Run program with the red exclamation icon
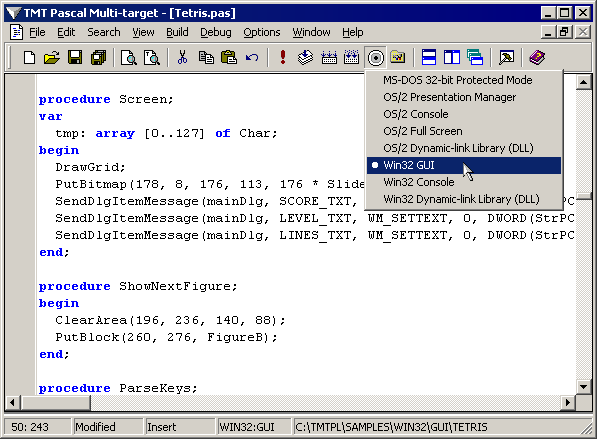The image size is (597, 439). coord(283,58)
